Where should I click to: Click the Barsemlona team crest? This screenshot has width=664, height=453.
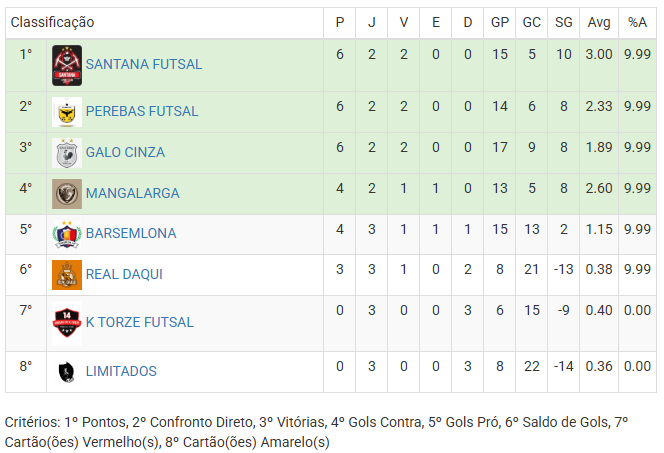(x=67, y=234)
